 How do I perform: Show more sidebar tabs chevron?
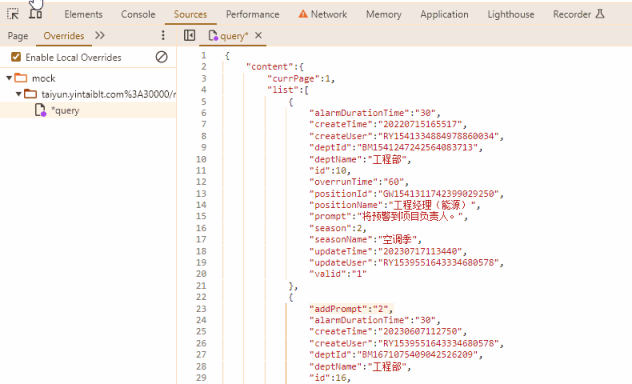[x=100, y=35]
